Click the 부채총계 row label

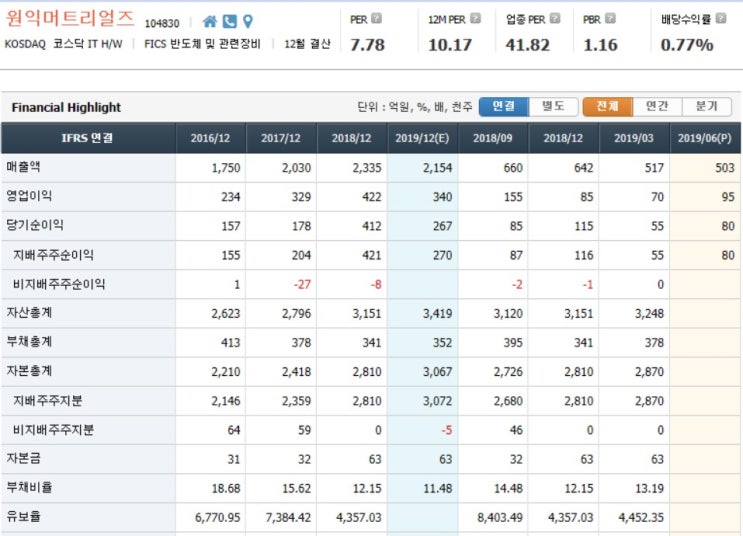(29, 342)
